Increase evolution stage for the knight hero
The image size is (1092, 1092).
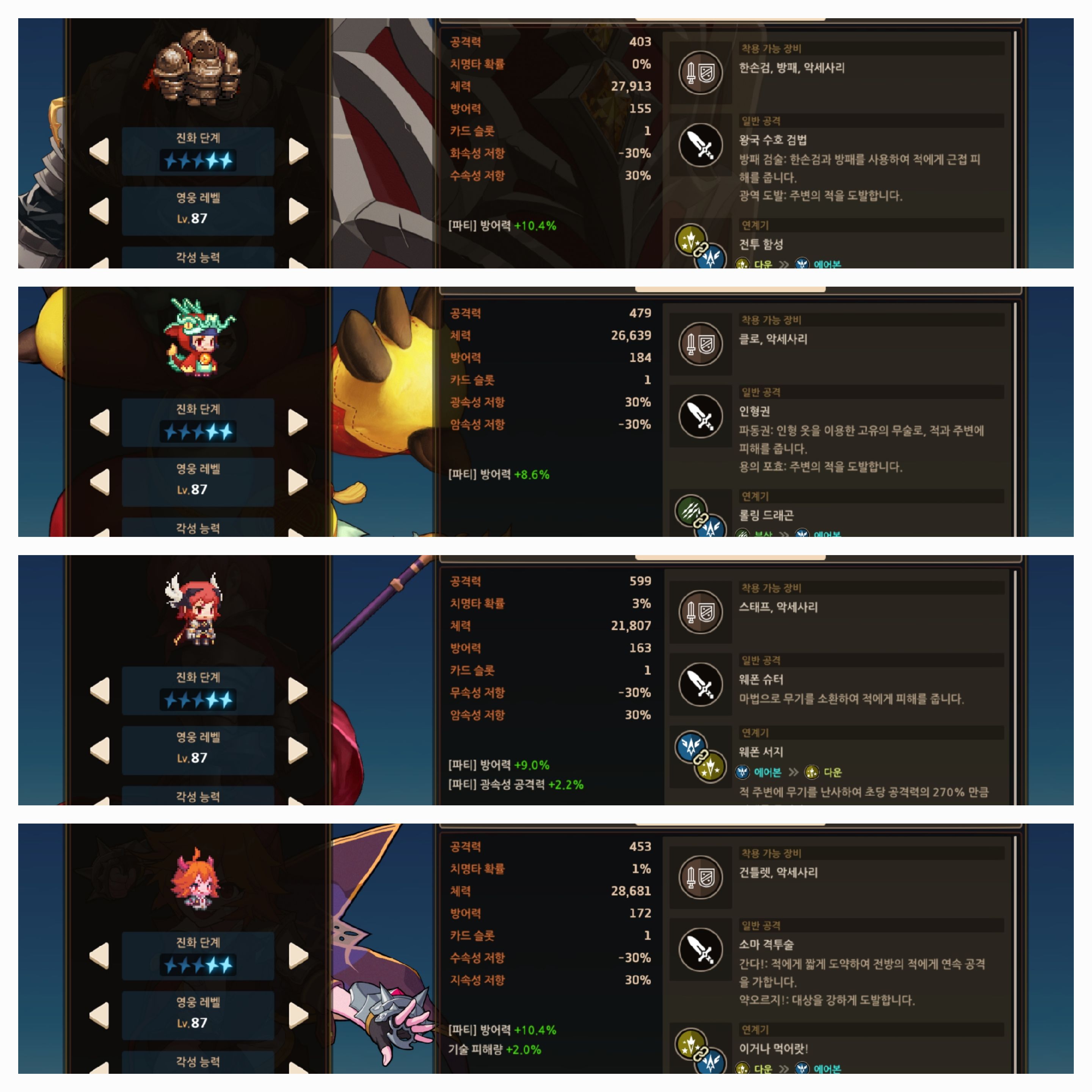pyautogui.click(x=298, y=151)
